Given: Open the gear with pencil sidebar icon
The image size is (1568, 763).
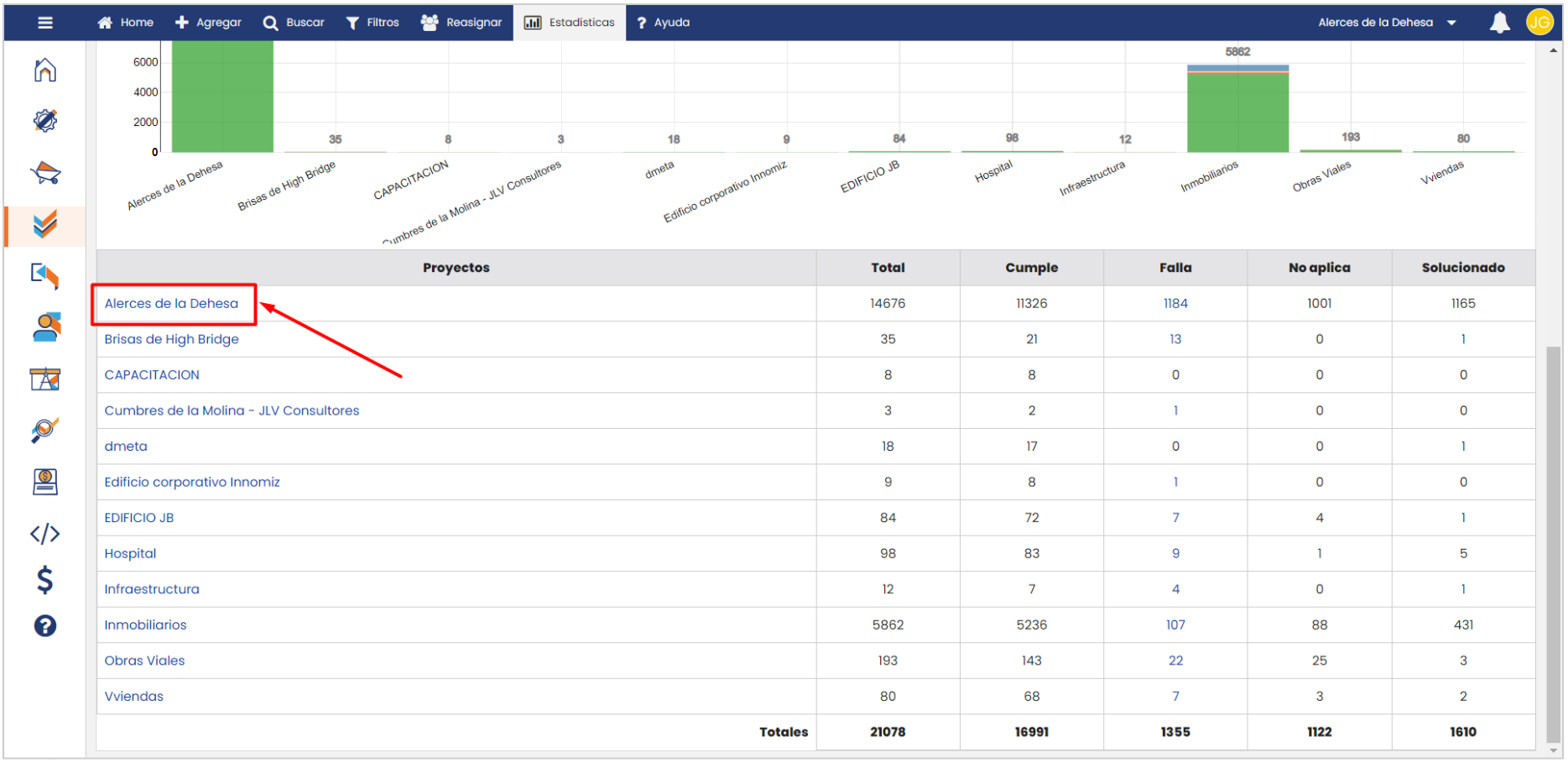Looking at the screenshot, I should point(45,121).
